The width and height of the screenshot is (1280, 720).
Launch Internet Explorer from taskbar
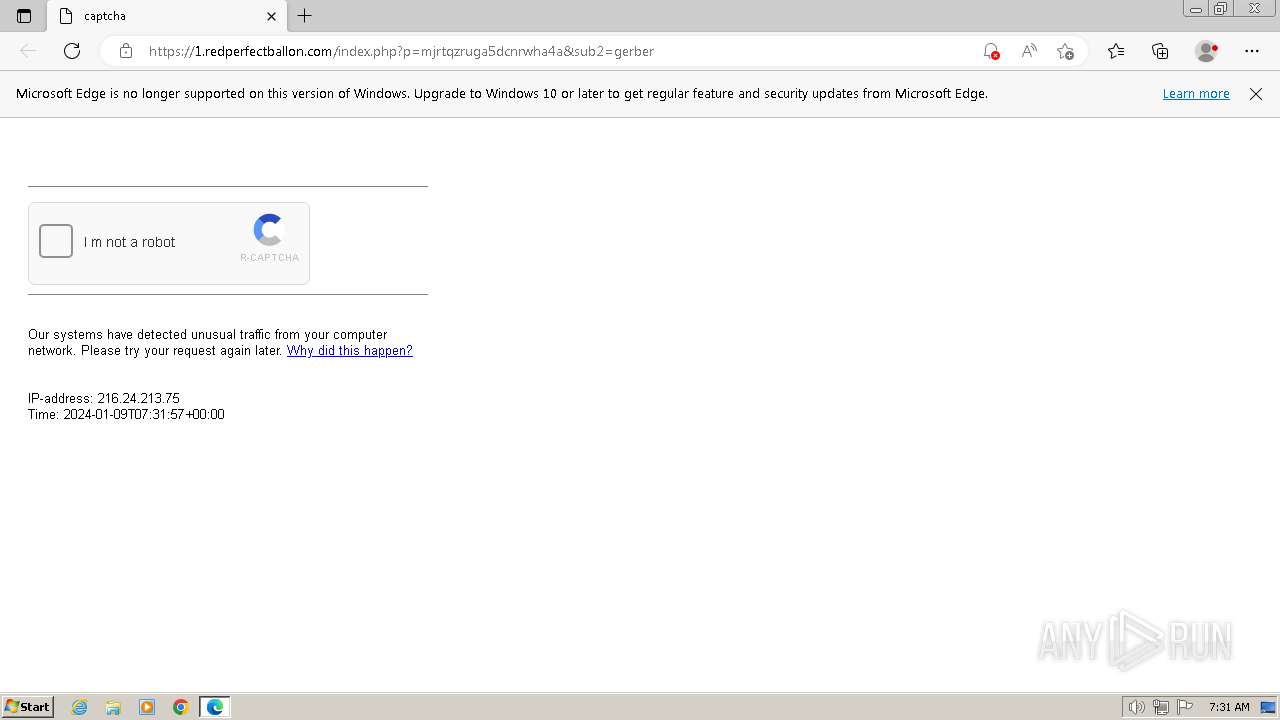click(80, 707)
